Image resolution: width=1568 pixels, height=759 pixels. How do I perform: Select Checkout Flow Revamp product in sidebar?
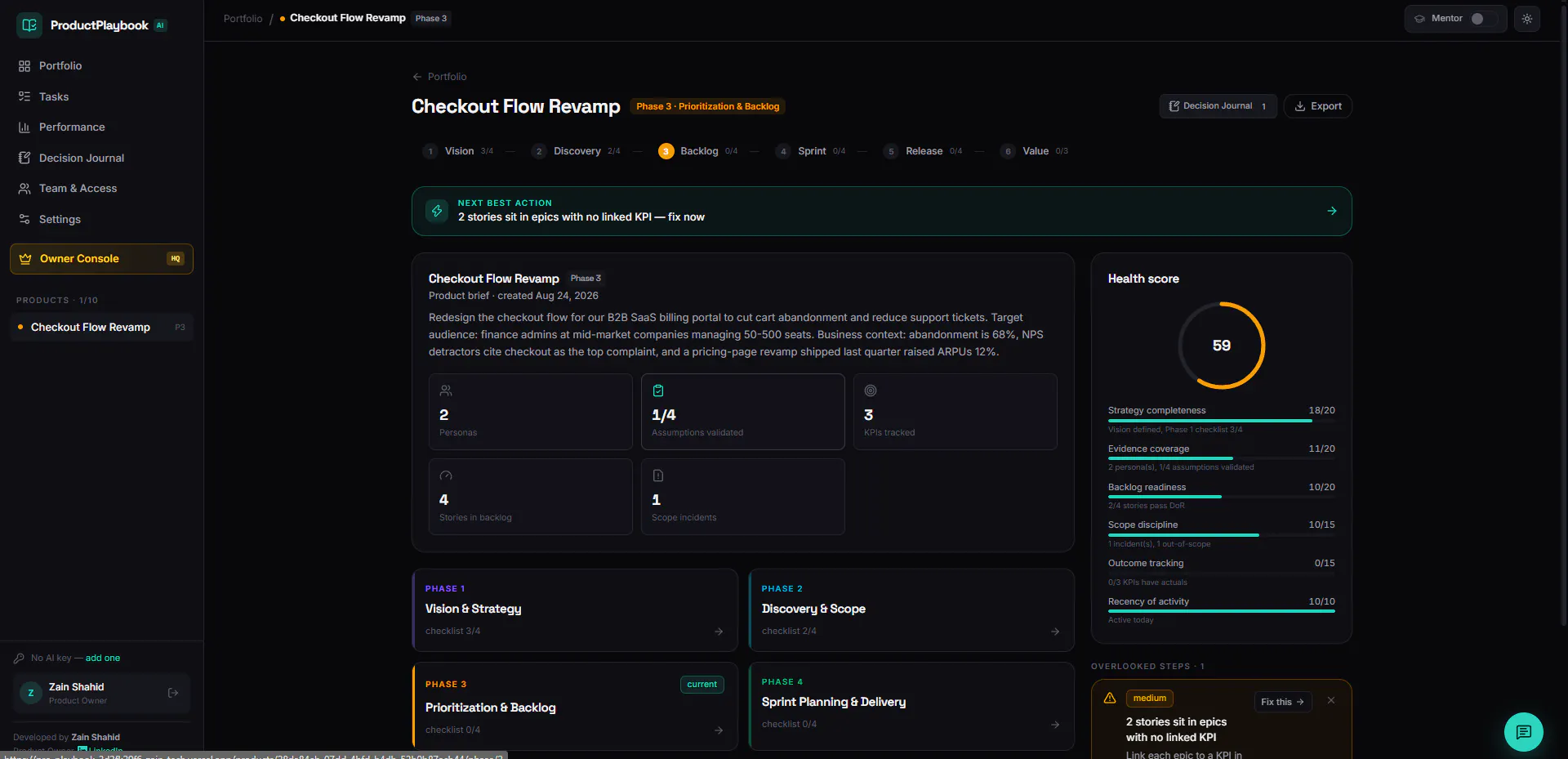pyautogui.click(x=101, y=327)
